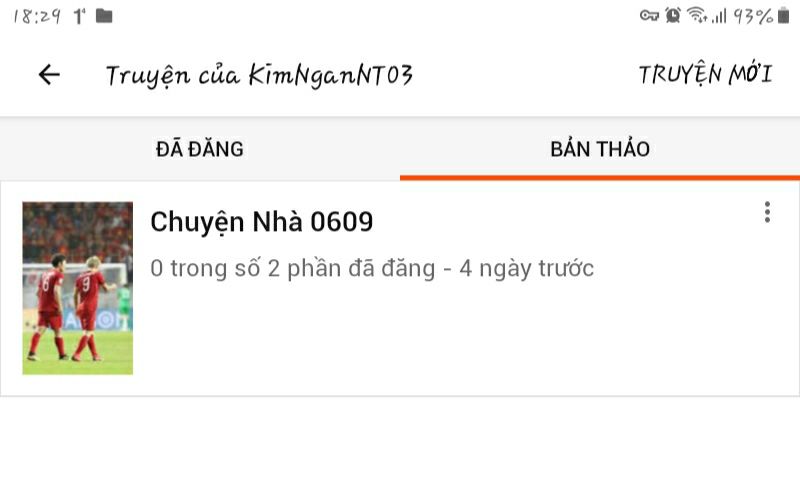Tap the battery icon in status bar
800x489 pixels.
pos(783,15)
